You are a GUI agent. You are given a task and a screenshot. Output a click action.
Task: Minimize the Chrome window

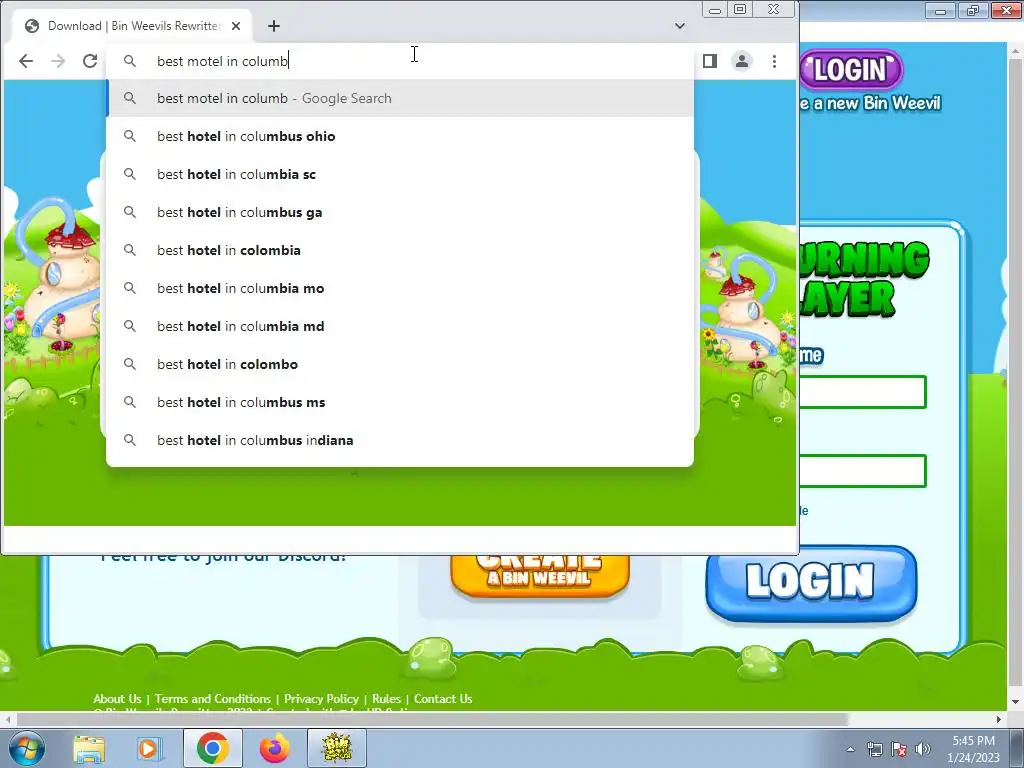tap(715, 10)
